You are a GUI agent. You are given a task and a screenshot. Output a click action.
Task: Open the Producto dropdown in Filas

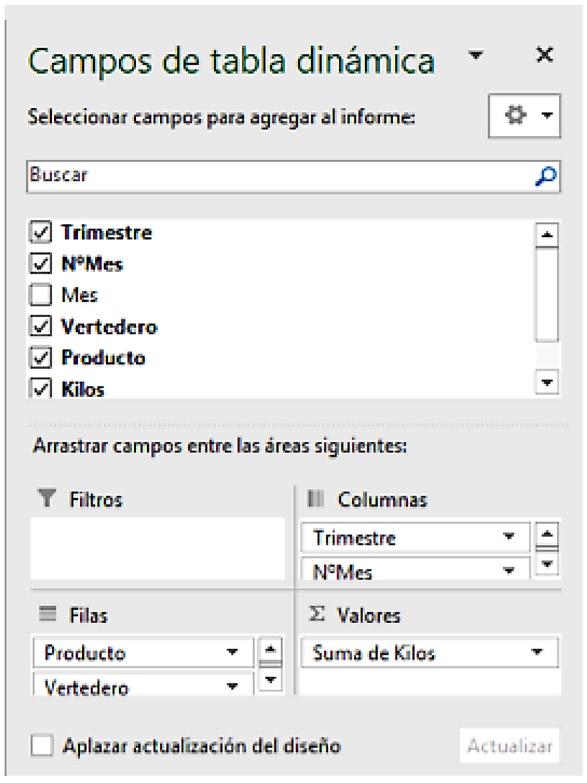pos(232,652)
